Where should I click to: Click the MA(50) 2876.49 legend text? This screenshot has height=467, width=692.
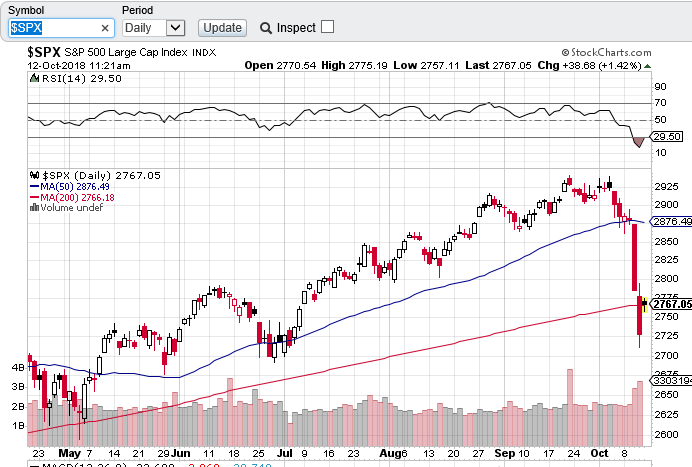75,186
